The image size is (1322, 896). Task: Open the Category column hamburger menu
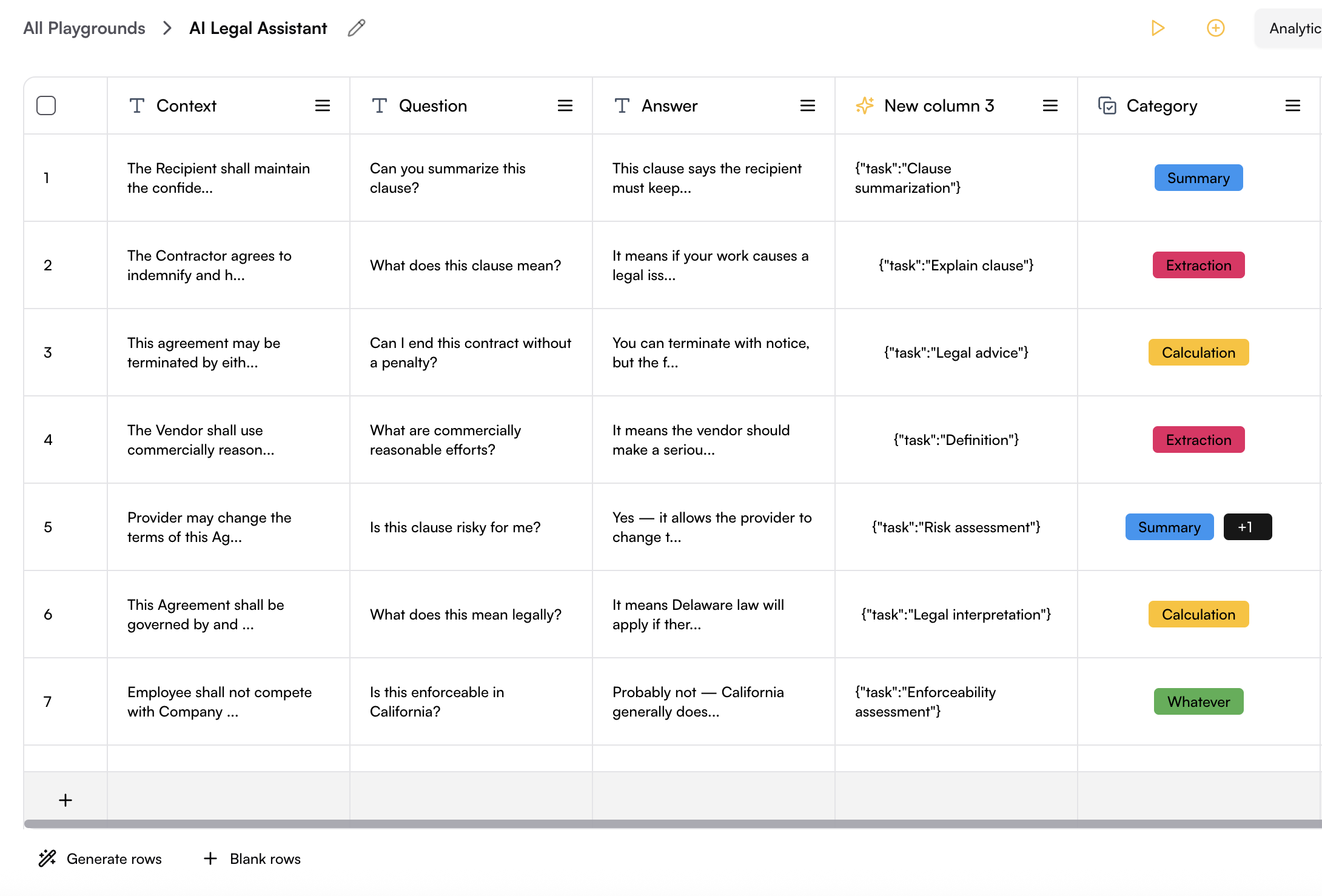click(1293, 105)
